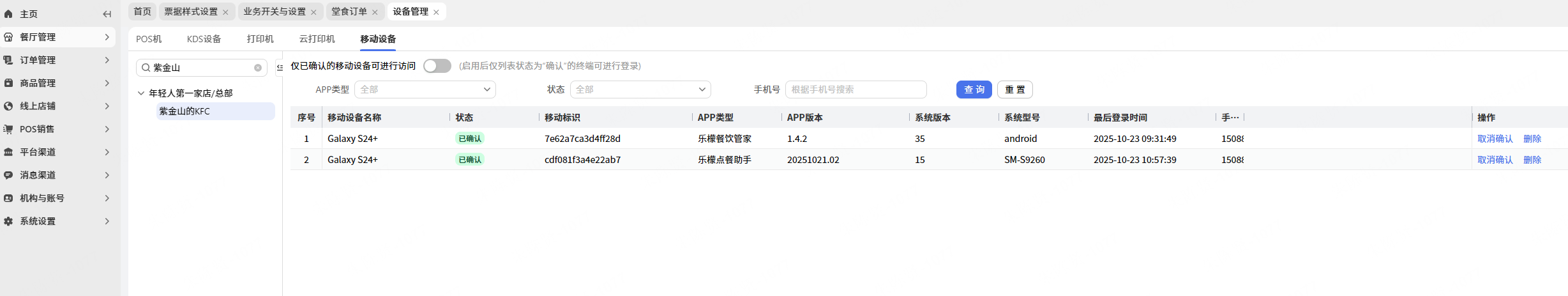
Task: Click the 系统设置 gear icon
Action: point(8,221)
